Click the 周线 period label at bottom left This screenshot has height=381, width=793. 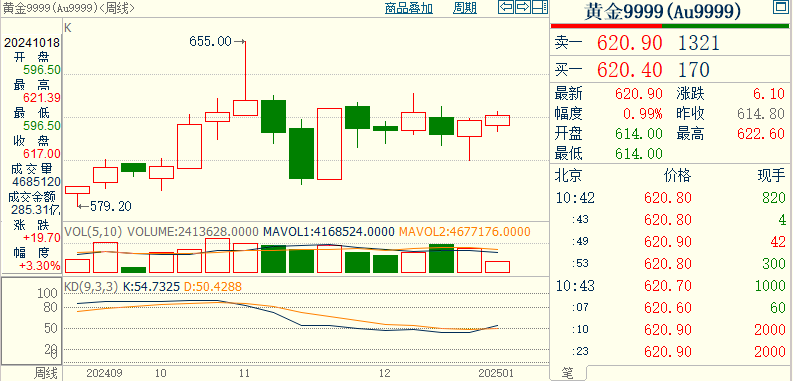click(x=47, y=374)
